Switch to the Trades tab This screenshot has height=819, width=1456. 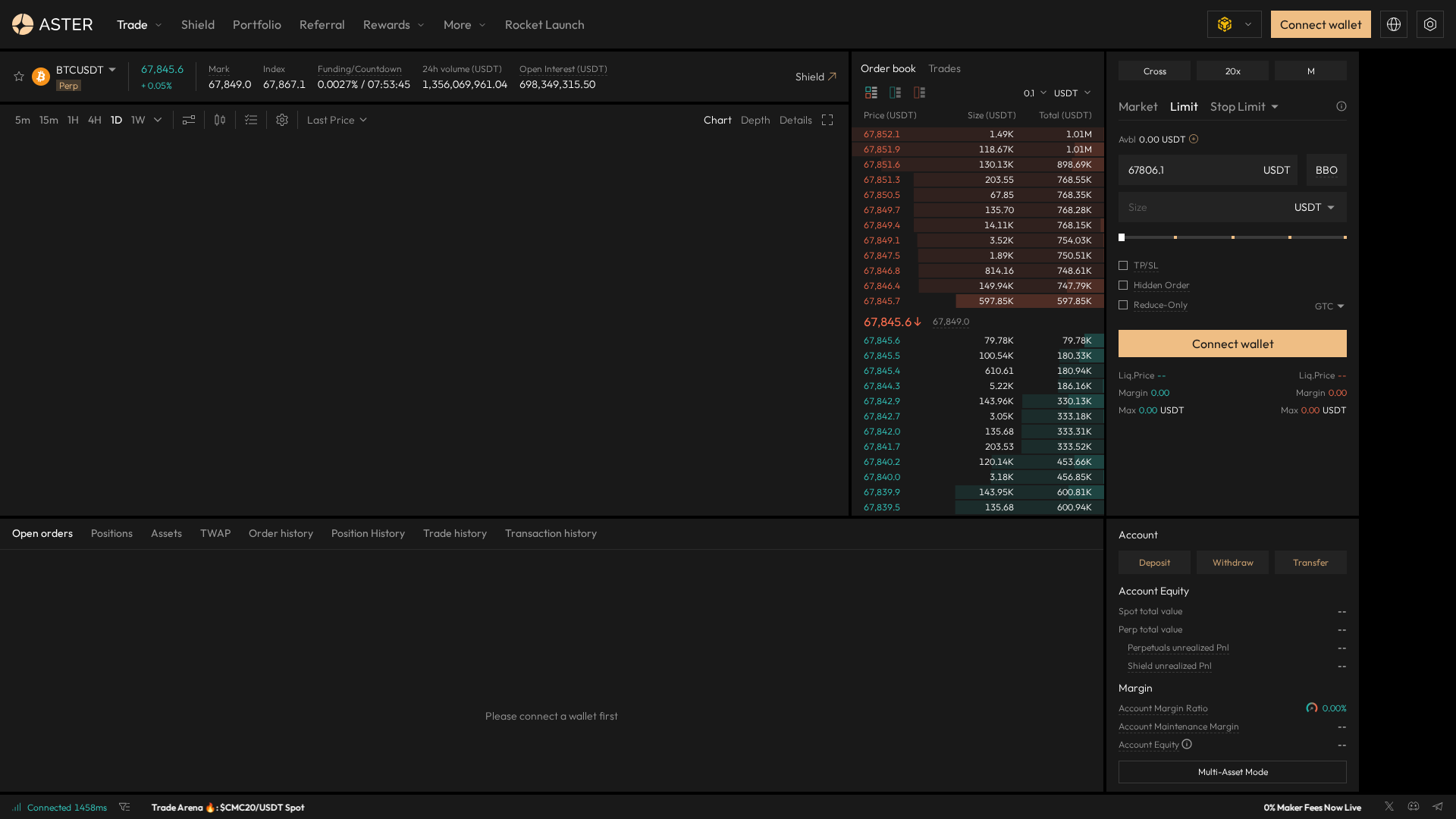coord(944,68)
